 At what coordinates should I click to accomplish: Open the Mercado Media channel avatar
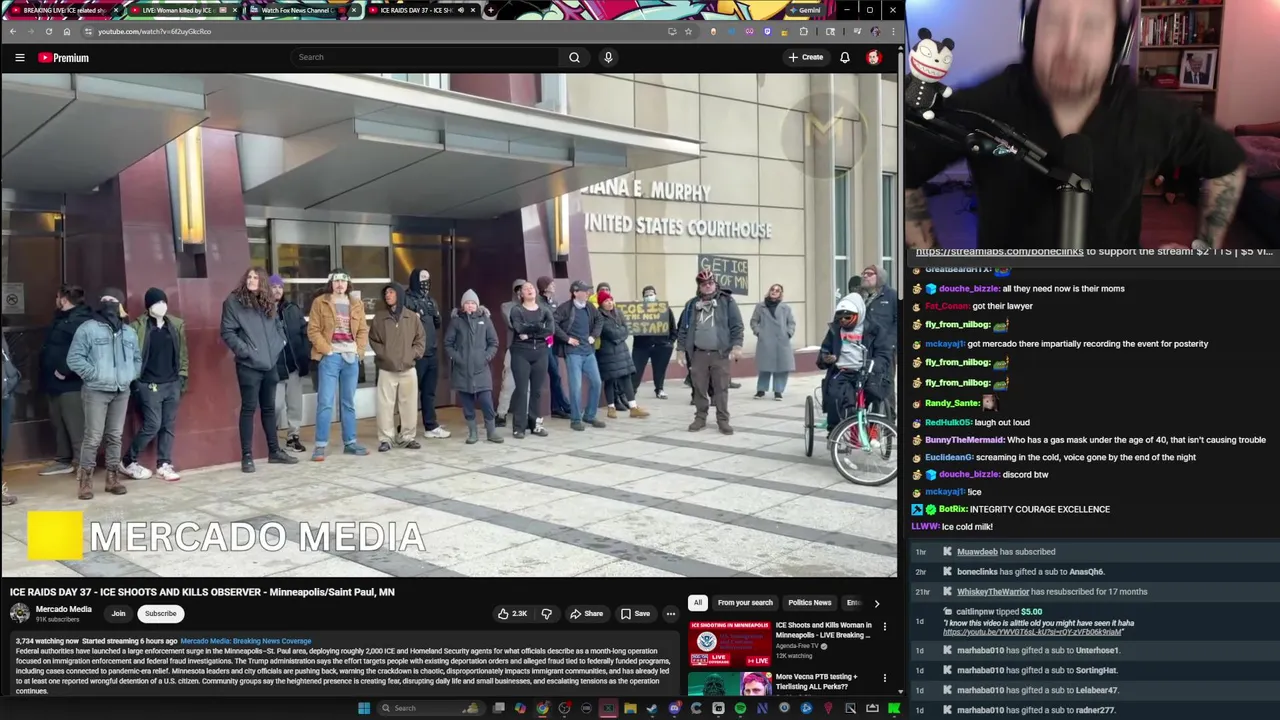pyautogui.click(x=20, y=614)
